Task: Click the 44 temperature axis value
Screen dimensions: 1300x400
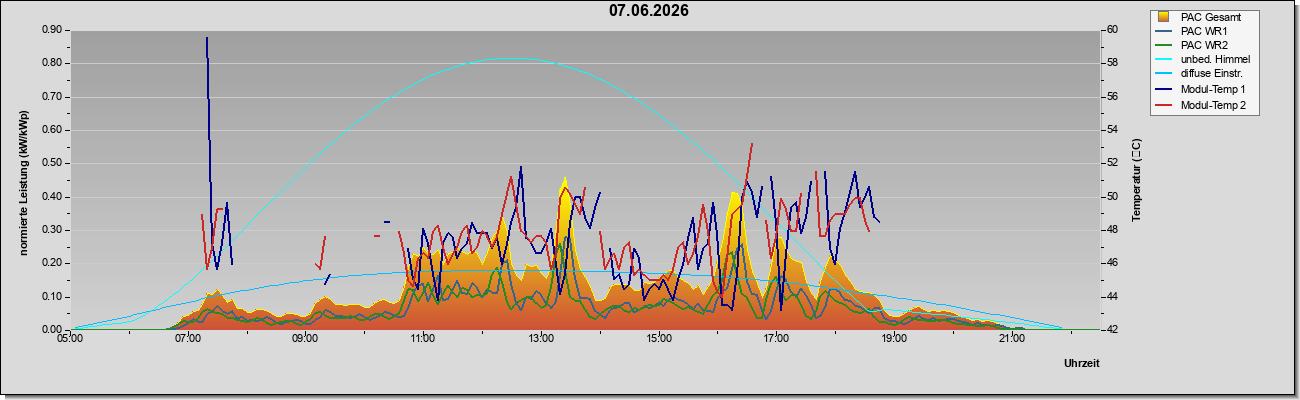Action: tap(1113, 296)
